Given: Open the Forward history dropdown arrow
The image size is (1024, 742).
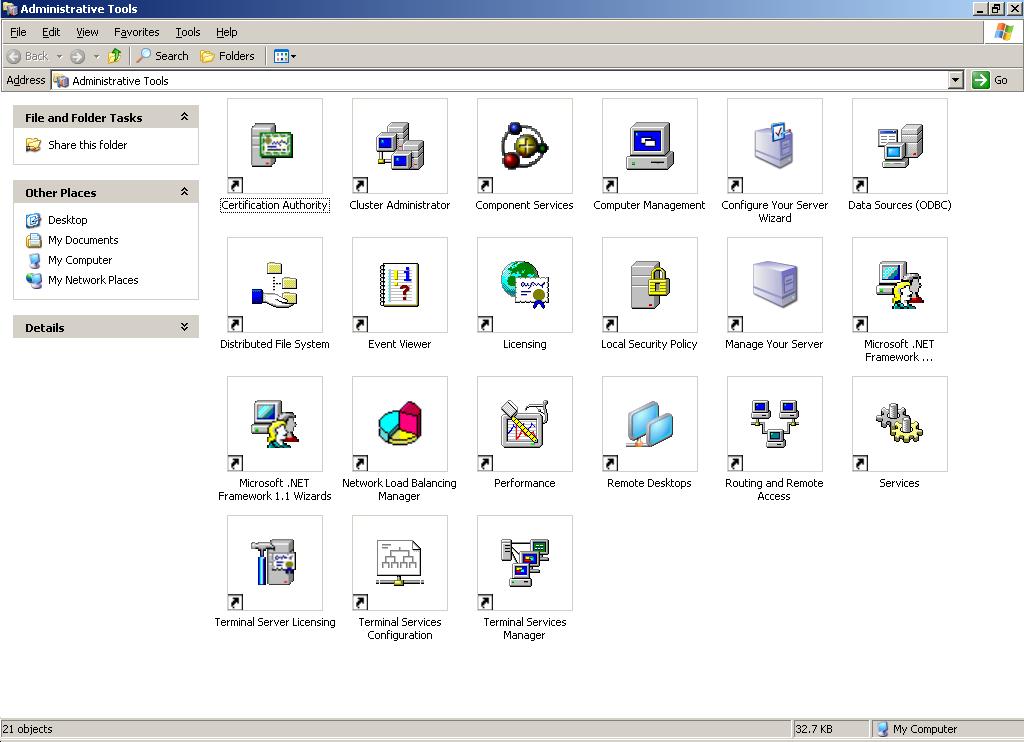Looking at the screenshot, I should pos(96,56).
